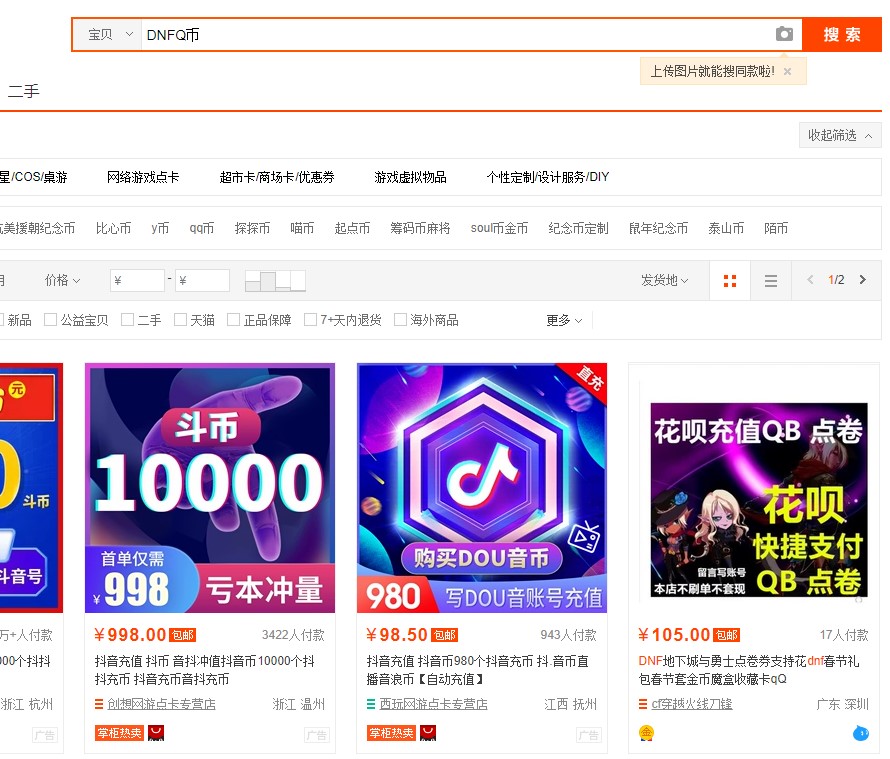
Task: Click 包邮 badge next to ¥998.00
Action: point(183,635)
